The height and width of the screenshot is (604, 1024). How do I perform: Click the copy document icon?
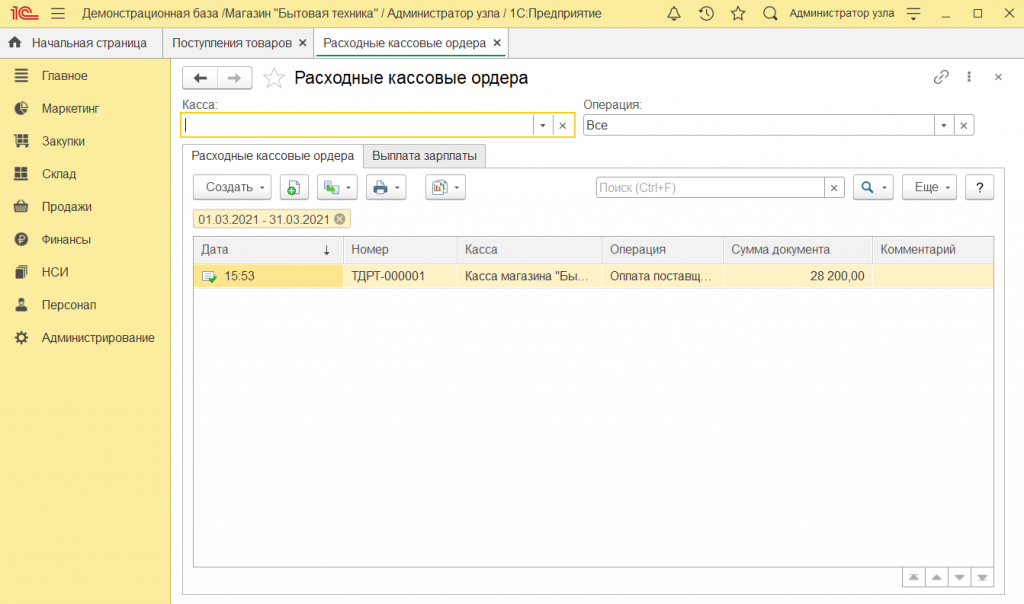294,187
